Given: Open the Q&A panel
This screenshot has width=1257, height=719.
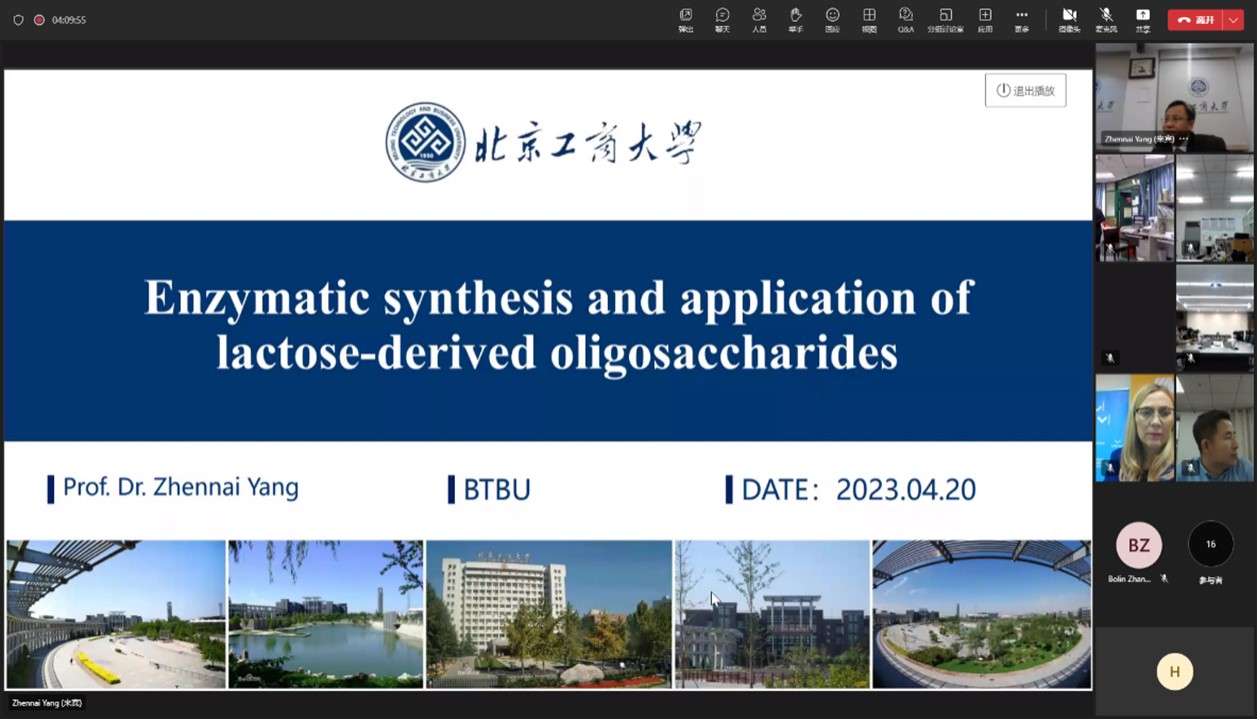Looking at the screenshot, I should click(905, 18).
